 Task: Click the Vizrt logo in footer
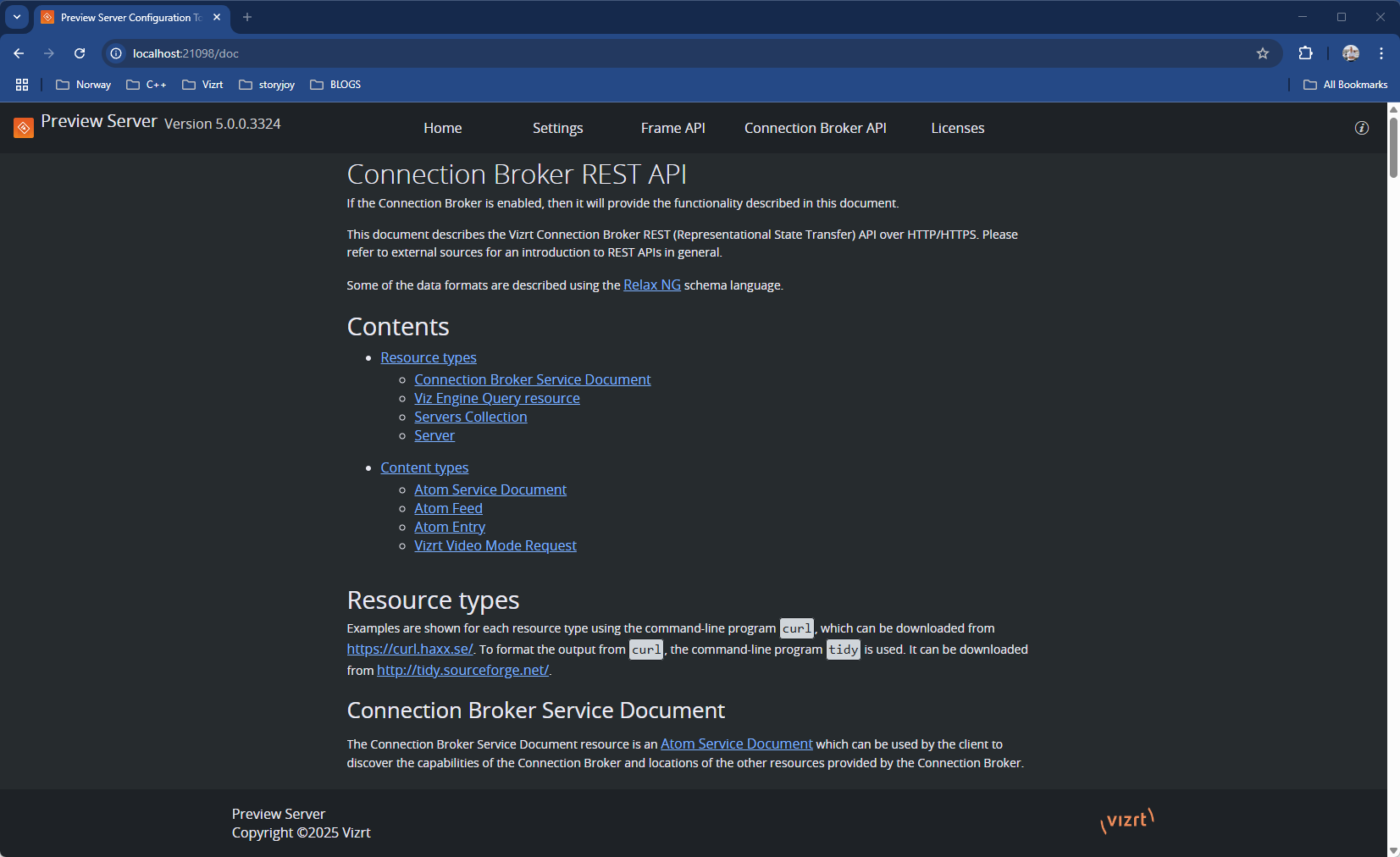pos(1127,821)
